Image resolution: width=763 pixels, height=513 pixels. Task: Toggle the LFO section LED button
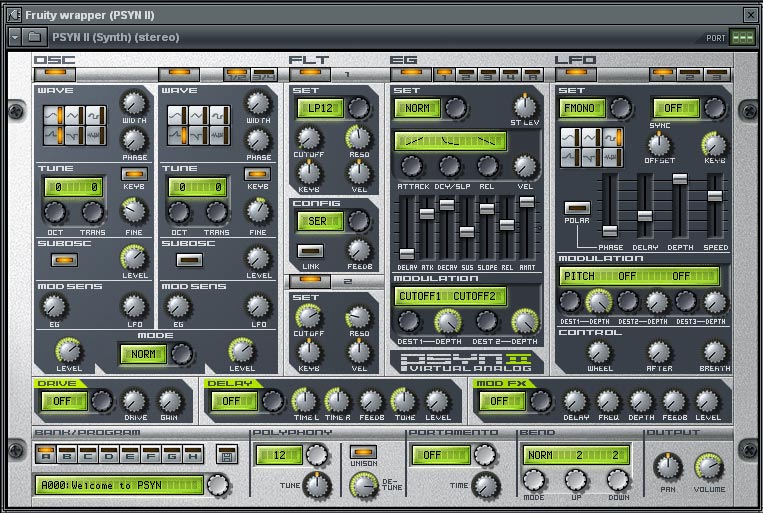[576, 74]
